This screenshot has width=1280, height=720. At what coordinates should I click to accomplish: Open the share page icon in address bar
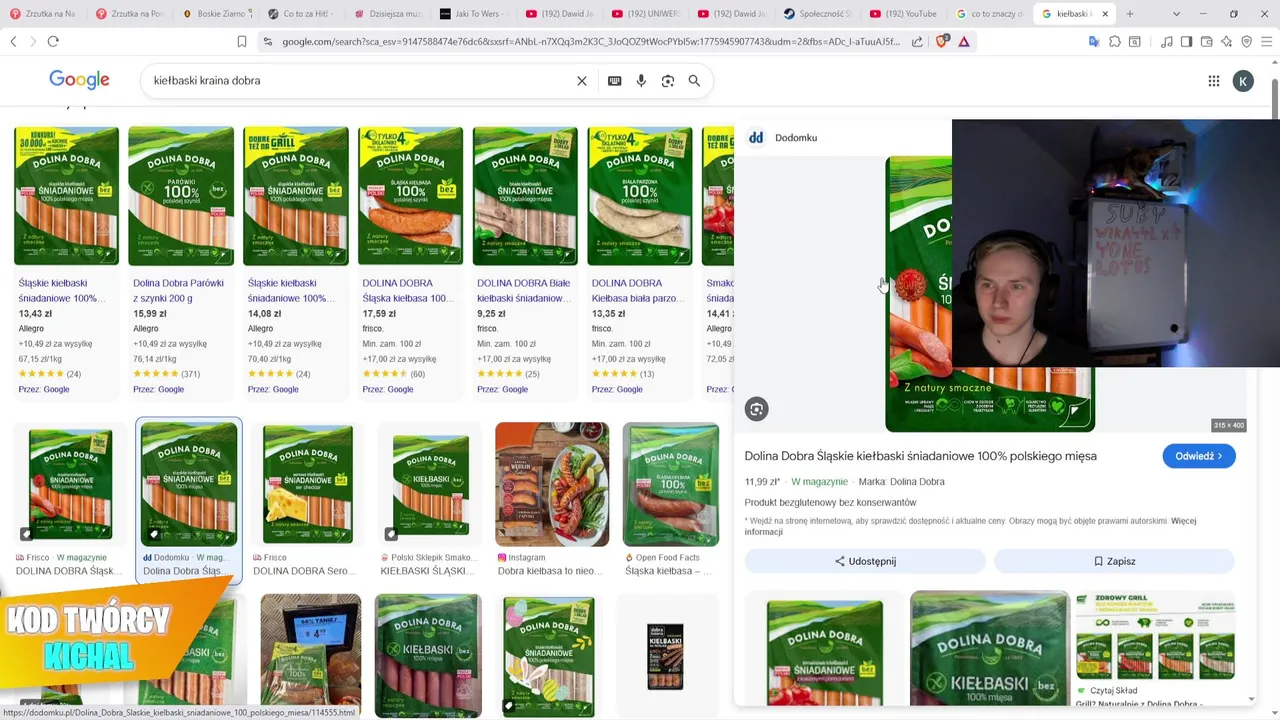(917, 41)
